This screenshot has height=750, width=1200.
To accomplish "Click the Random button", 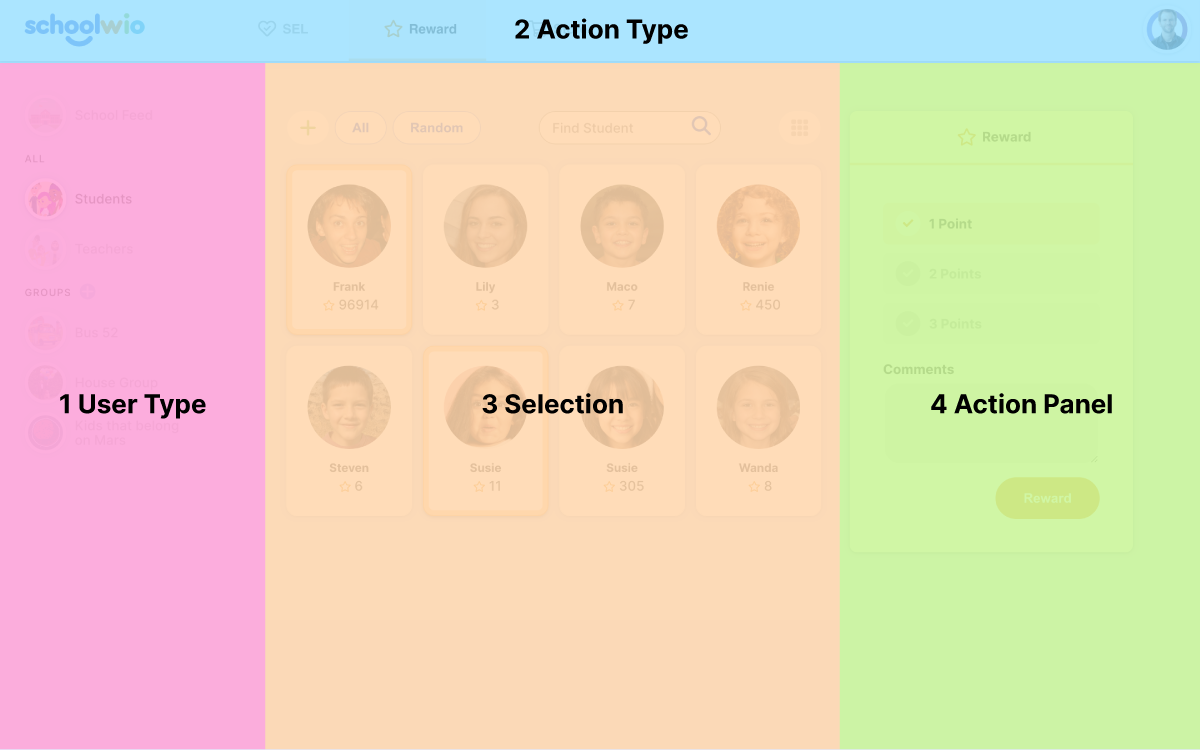I will pyautogui.click(x=436, y=128).
